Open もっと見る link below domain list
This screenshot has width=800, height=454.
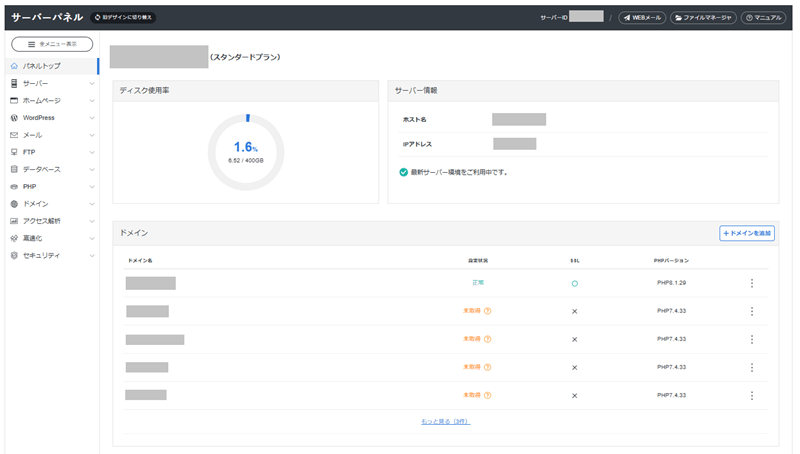[x=445, y=422]
